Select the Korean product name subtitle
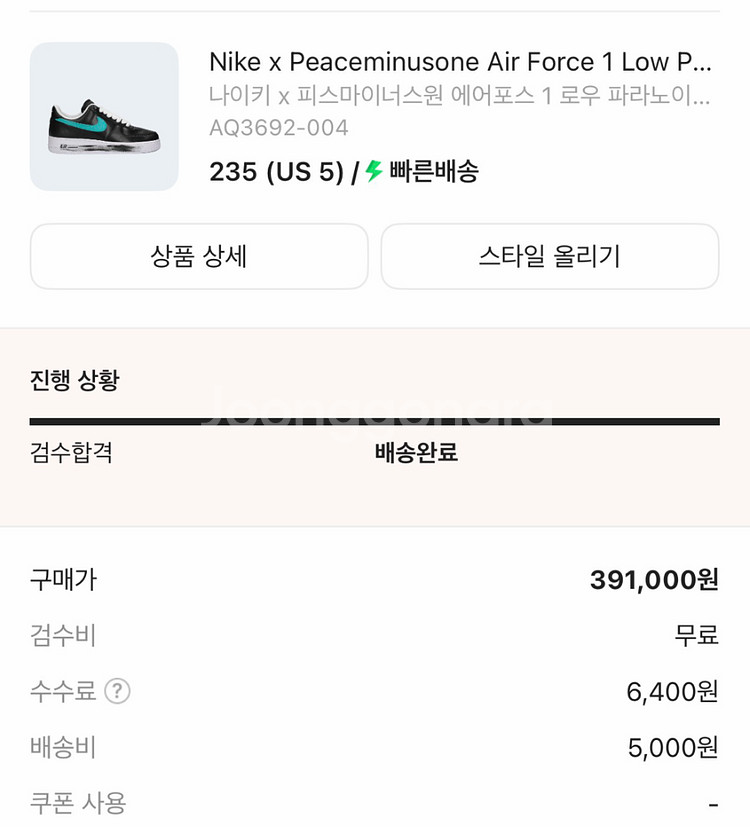750x827 pixels. coord(460,96)
